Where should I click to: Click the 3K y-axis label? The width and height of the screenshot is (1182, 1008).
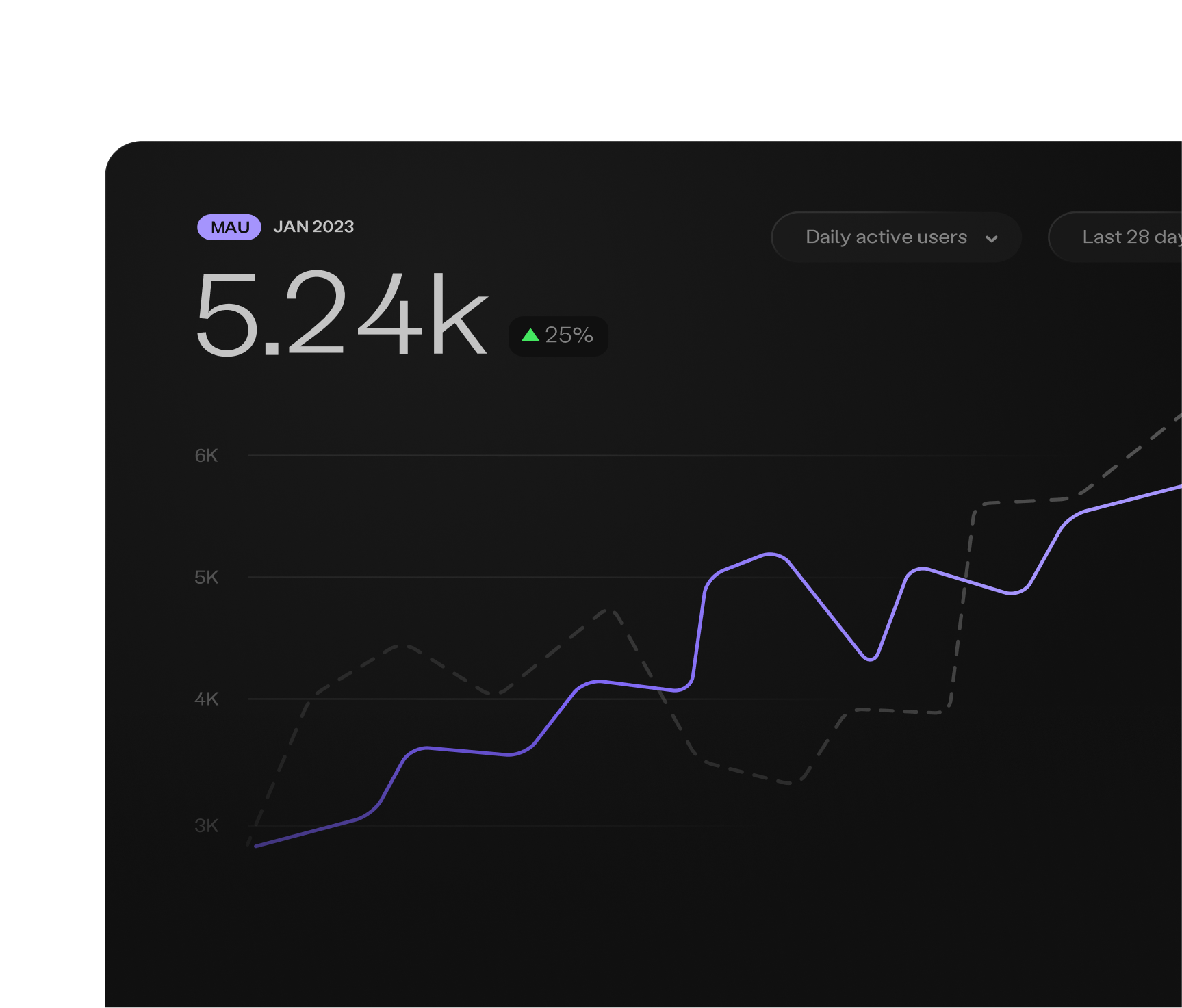point(206,826)
